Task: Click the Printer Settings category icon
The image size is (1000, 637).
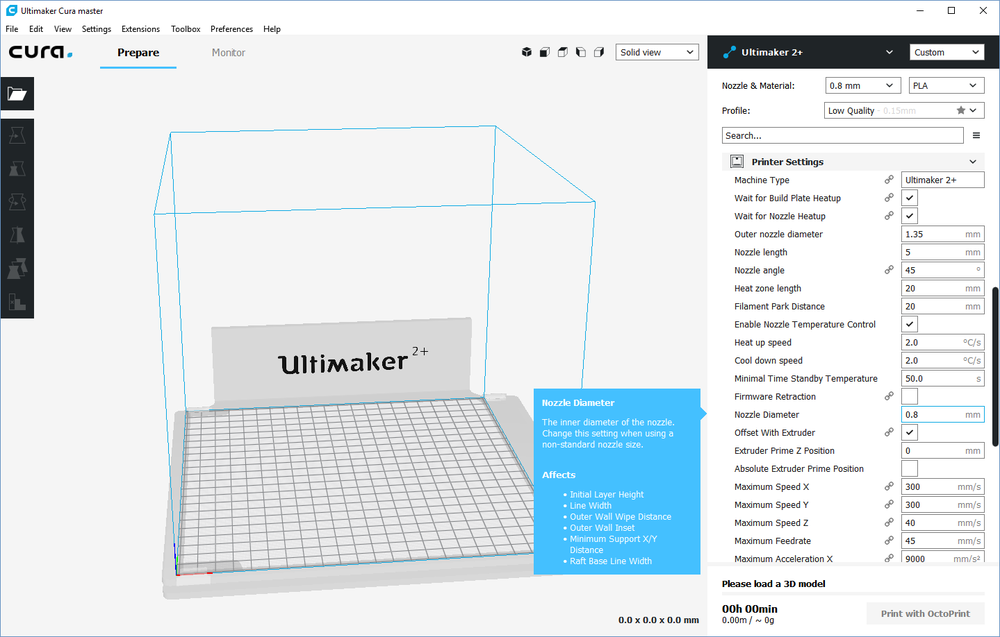Action: [x=737, y=161]
